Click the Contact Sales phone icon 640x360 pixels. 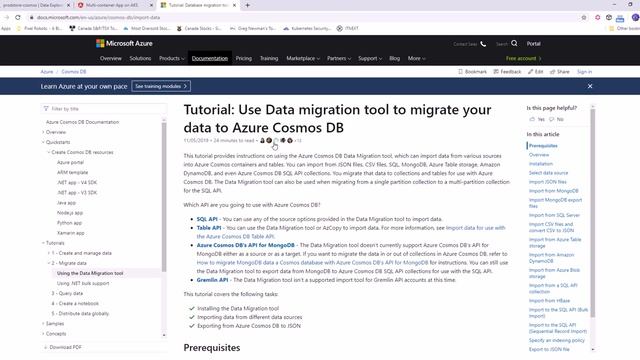click(483, 44)
